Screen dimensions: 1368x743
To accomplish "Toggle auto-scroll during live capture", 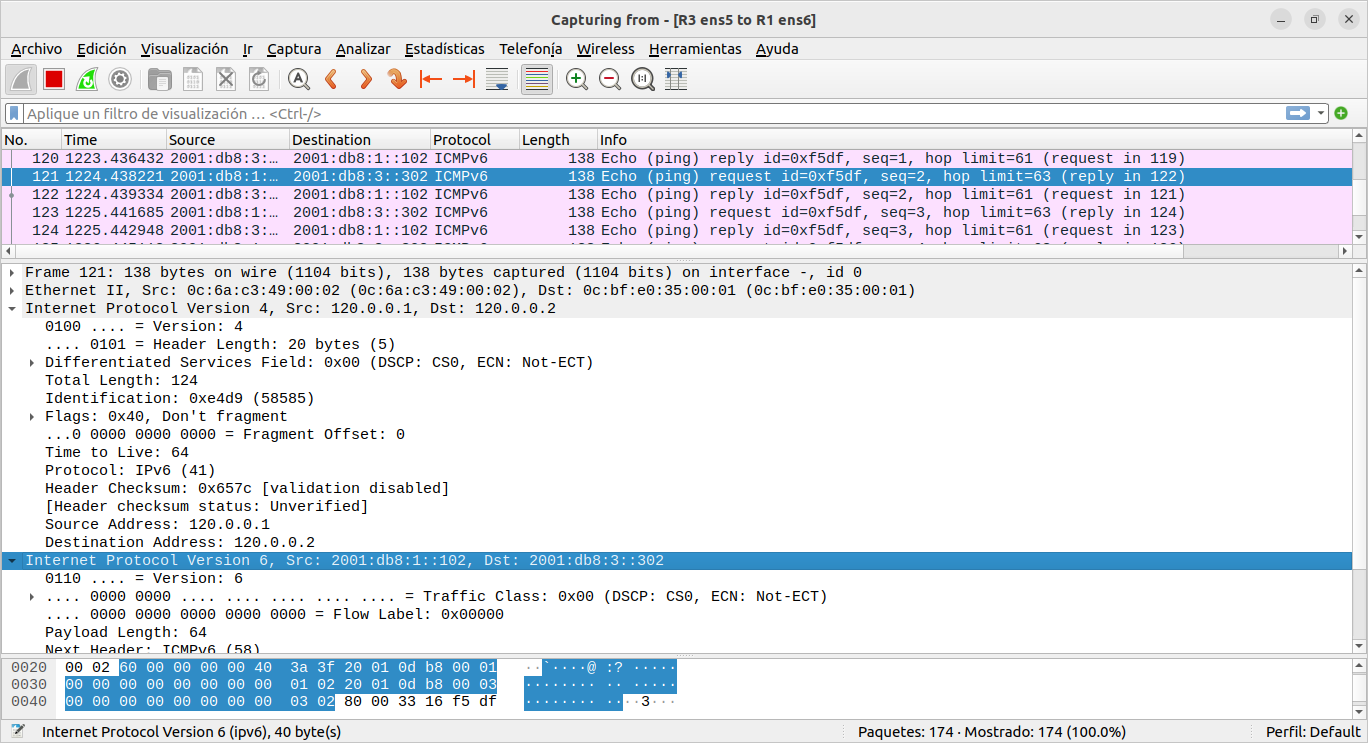I will (497, 79).
